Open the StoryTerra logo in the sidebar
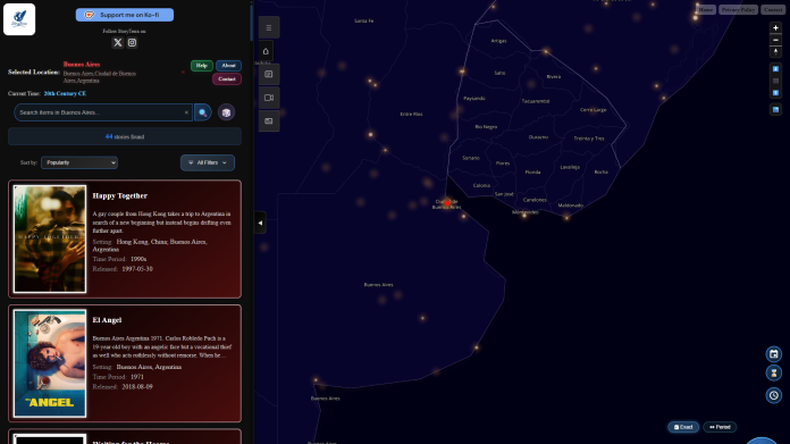790x444 pixels. [19, 19]
